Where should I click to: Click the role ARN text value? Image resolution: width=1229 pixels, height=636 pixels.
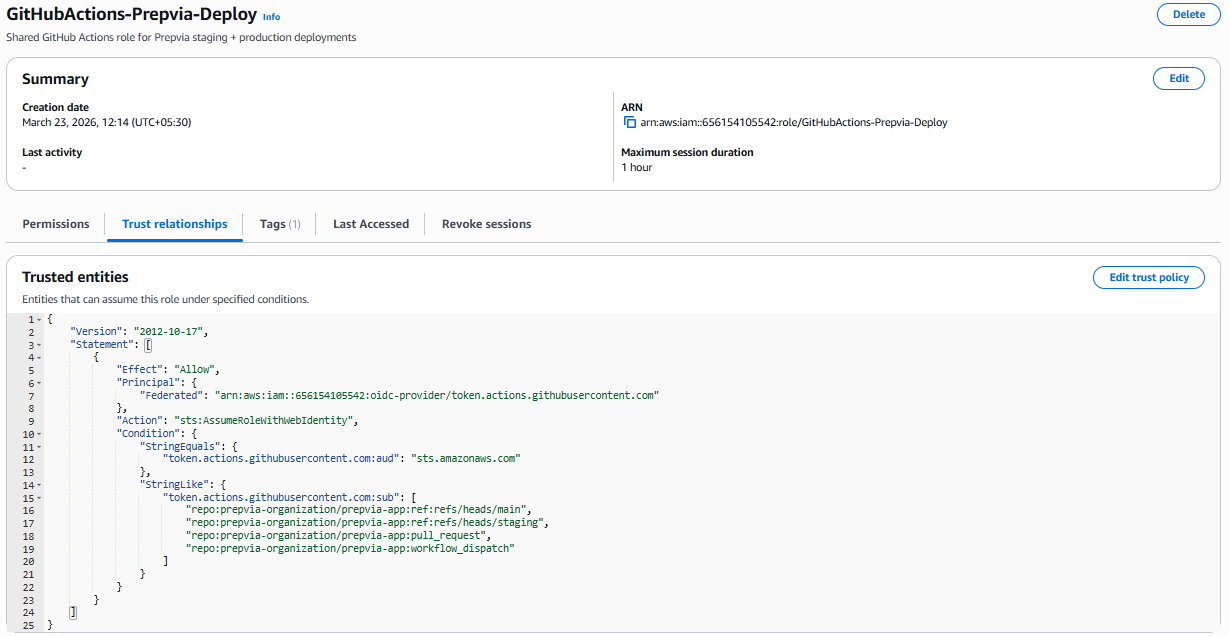(x=794, y=122)
